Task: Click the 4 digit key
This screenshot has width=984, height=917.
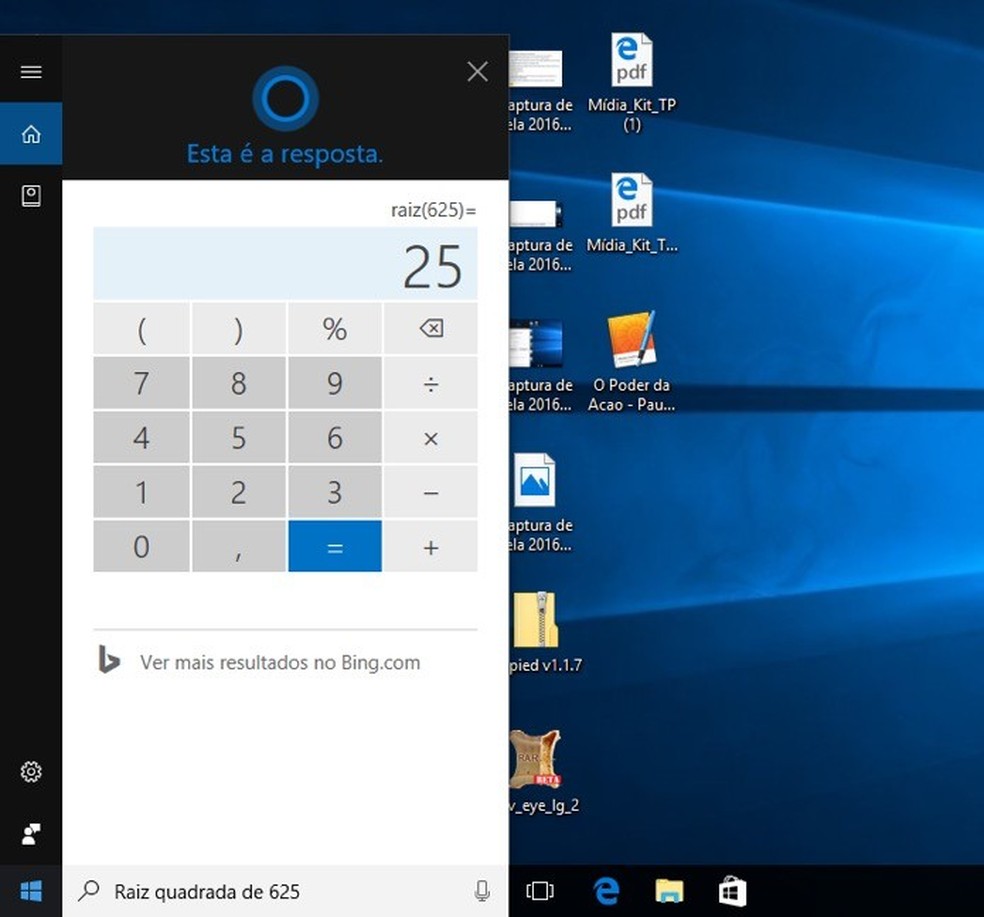Action: pos(142,437)
